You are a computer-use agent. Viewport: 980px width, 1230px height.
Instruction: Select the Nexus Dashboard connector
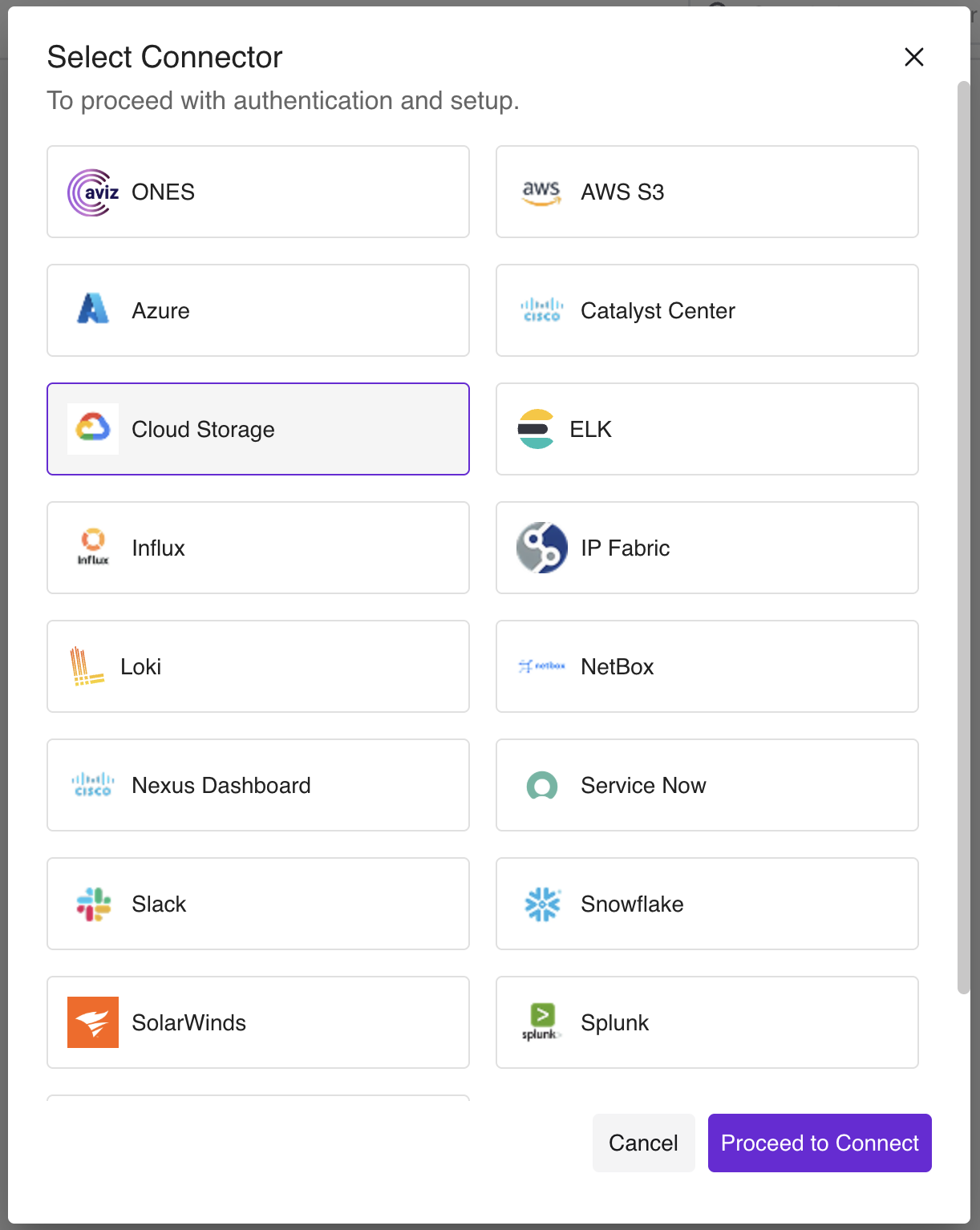pos(257,785)
